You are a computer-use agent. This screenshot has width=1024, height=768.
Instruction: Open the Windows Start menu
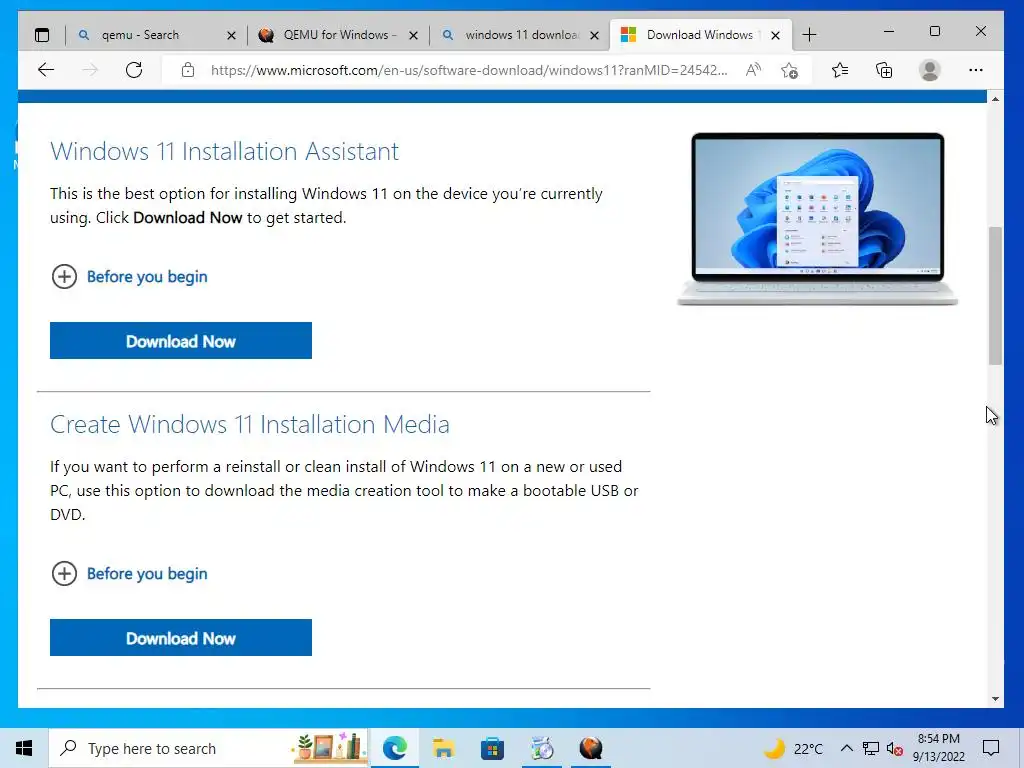point(24,748)
